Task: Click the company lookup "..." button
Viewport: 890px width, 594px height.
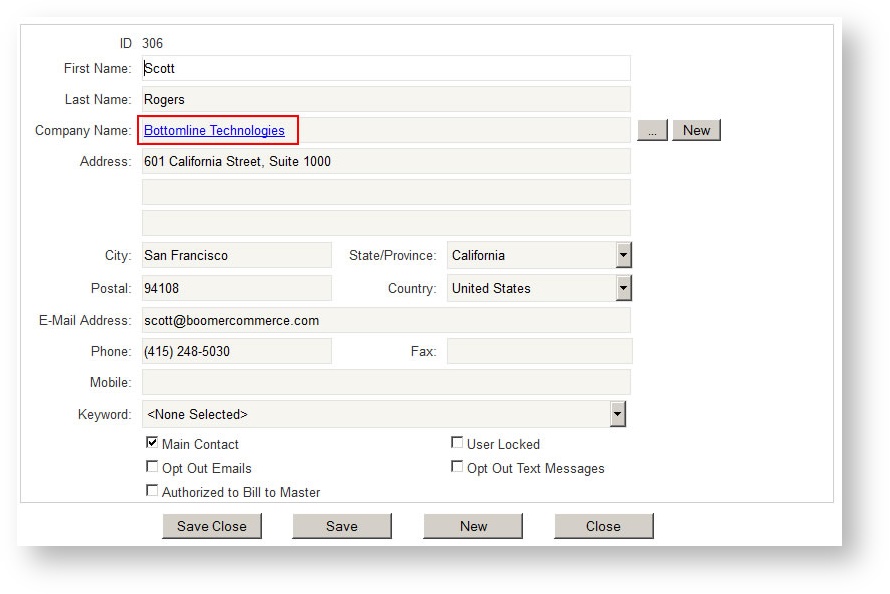Action: 652,130
